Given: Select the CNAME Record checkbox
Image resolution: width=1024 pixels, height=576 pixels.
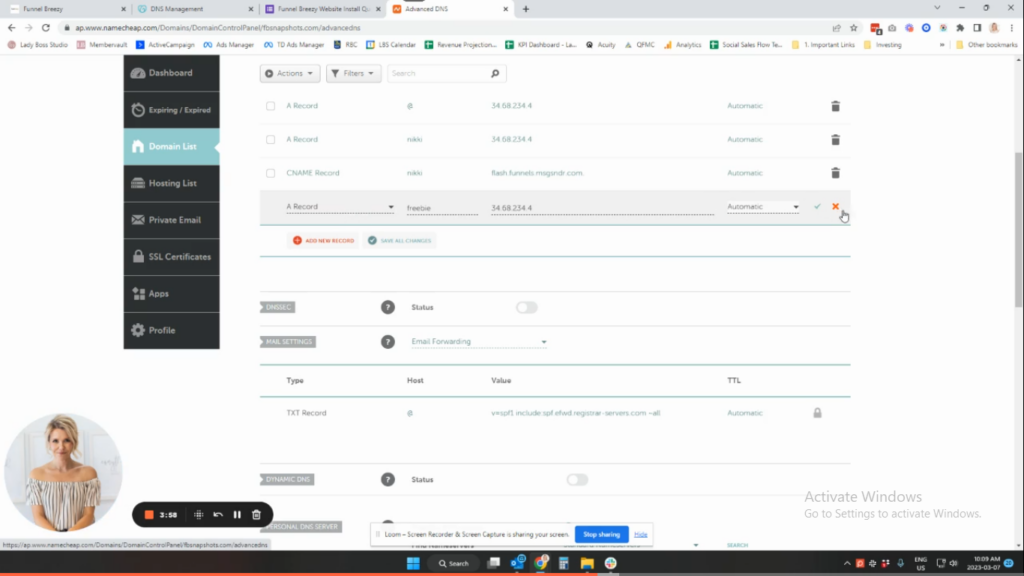Looking at the screenshot, I should point(270,173).
